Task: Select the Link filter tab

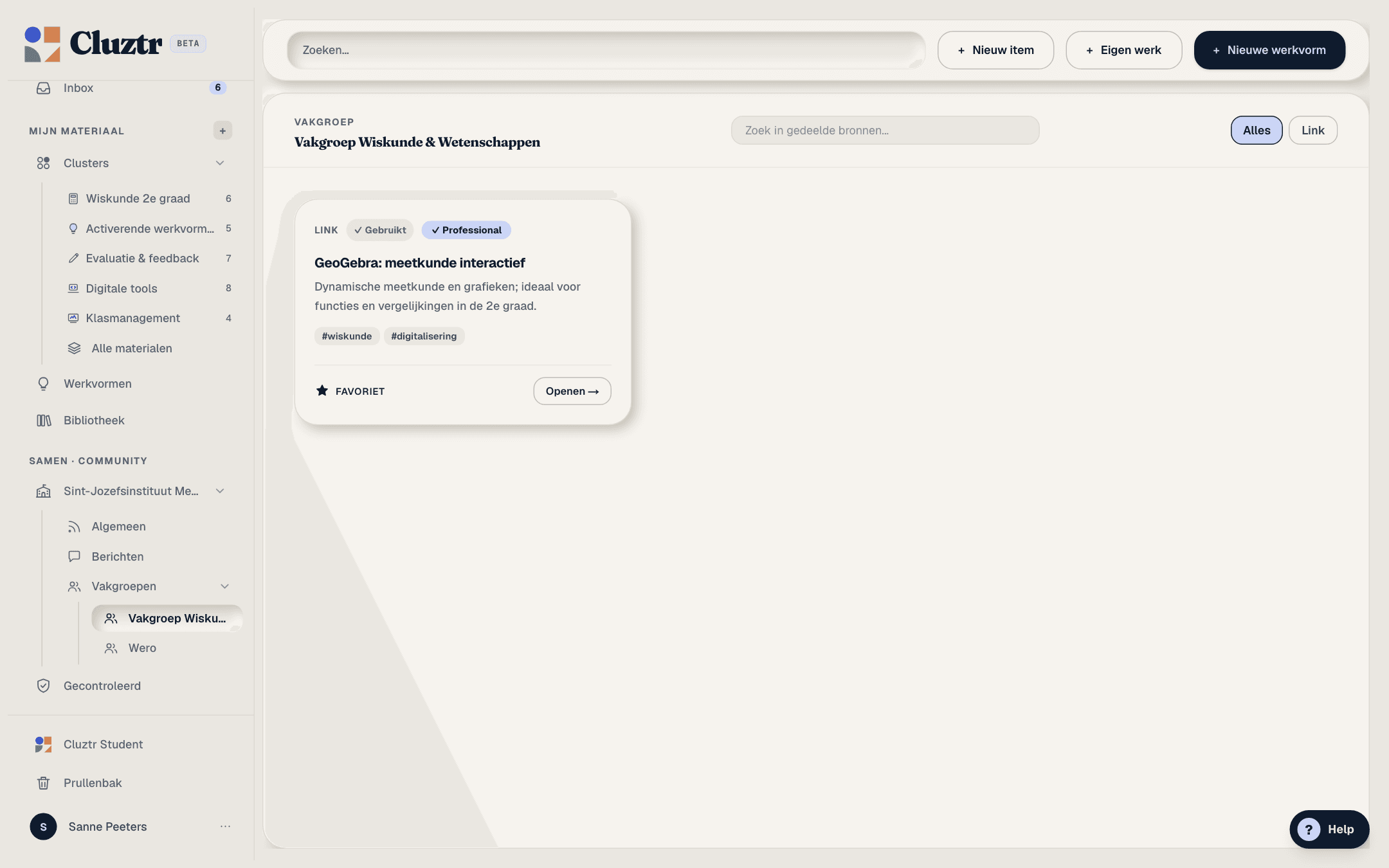Action: (x=1313, y=131)
